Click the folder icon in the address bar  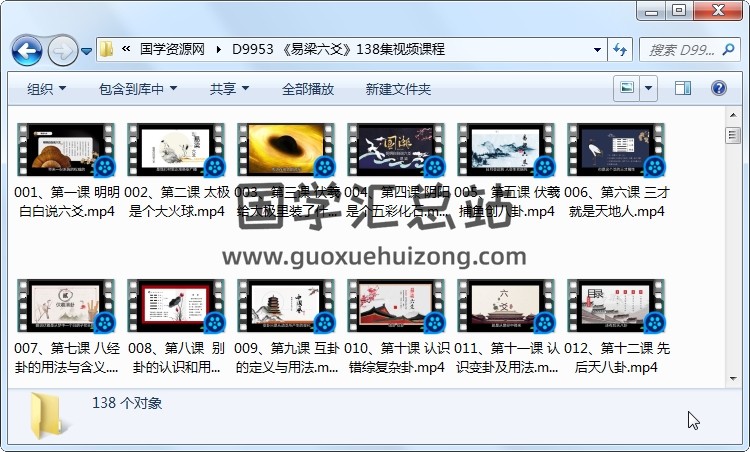click(107, 49)
